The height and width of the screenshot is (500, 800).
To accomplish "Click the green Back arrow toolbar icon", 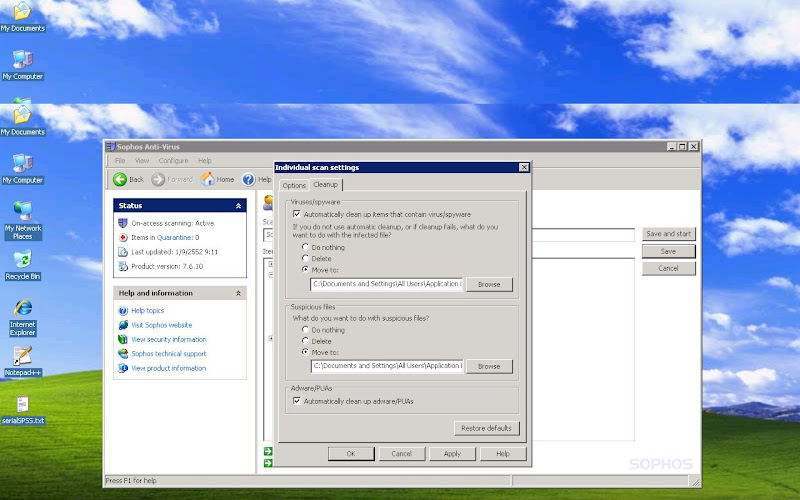I will 120,179.
